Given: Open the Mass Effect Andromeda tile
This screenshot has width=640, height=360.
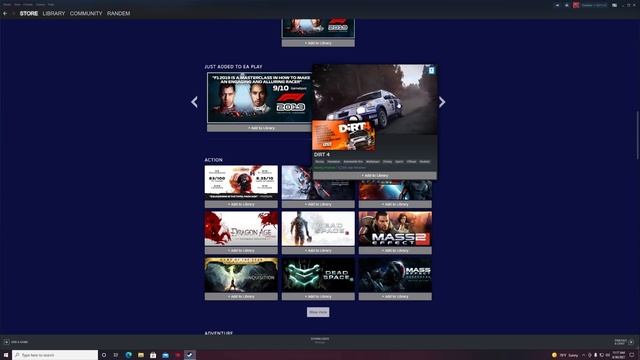Looking at the screenshot, I should coord(395,275).
